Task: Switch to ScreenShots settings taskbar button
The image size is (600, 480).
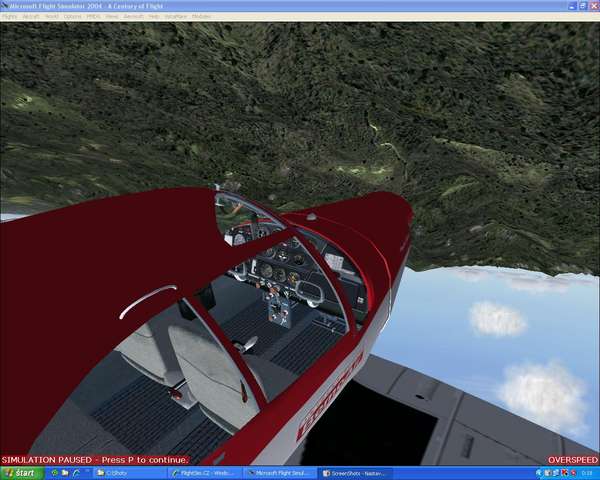Action: click(x=357, y=473)
